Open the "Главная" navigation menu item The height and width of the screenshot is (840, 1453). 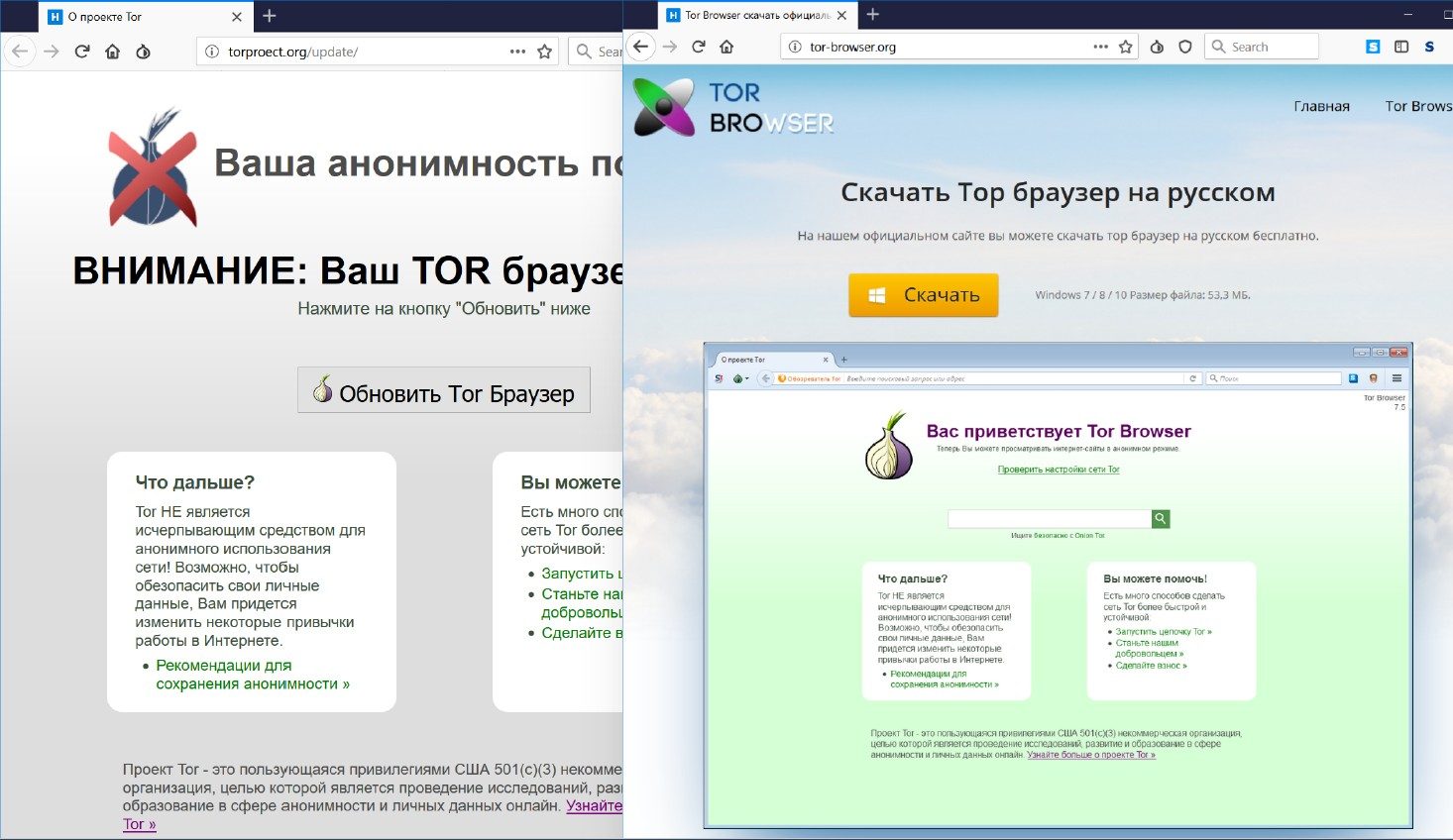(x=1321, y=106)
